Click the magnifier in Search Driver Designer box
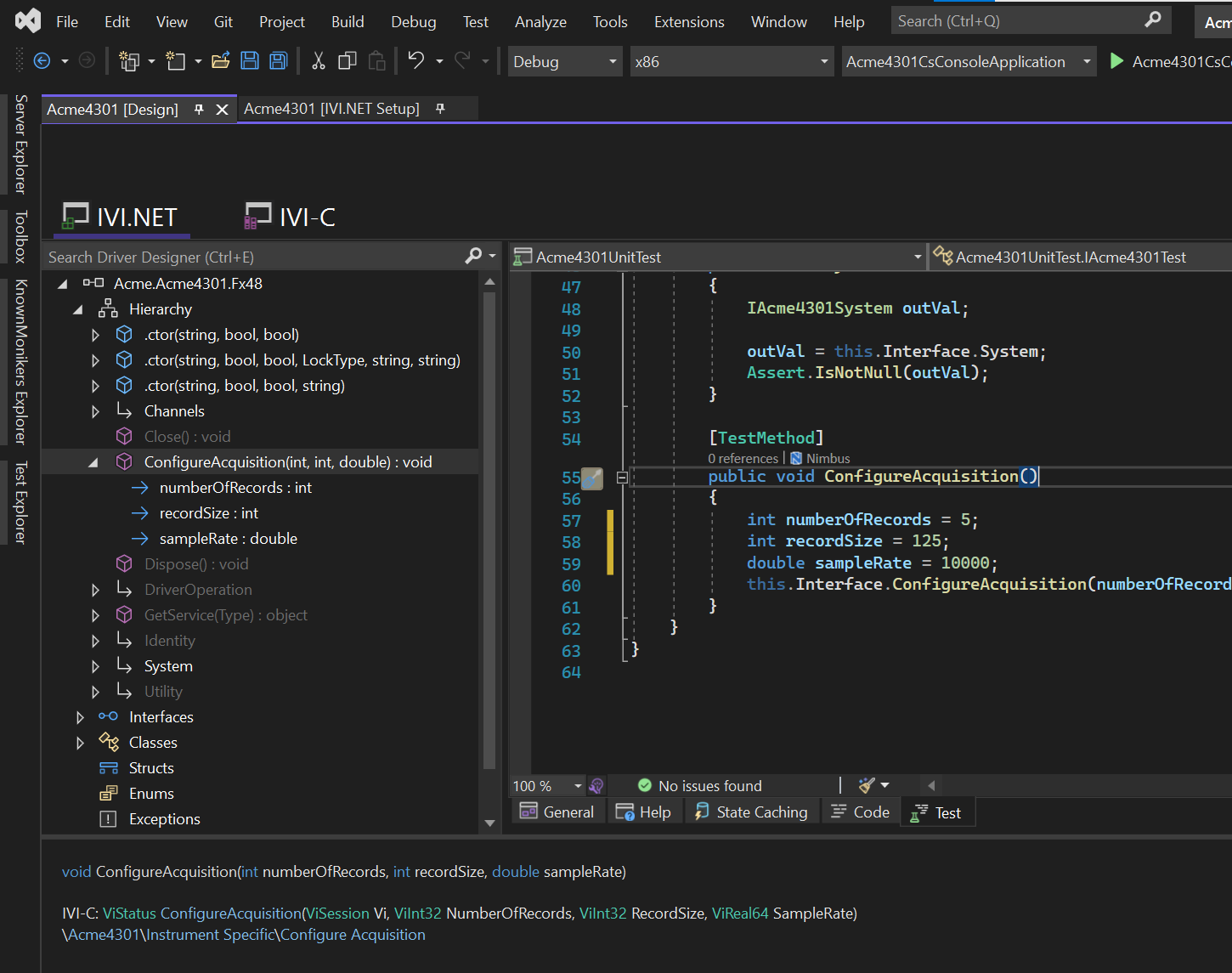1232x973 pixels. 473,256
